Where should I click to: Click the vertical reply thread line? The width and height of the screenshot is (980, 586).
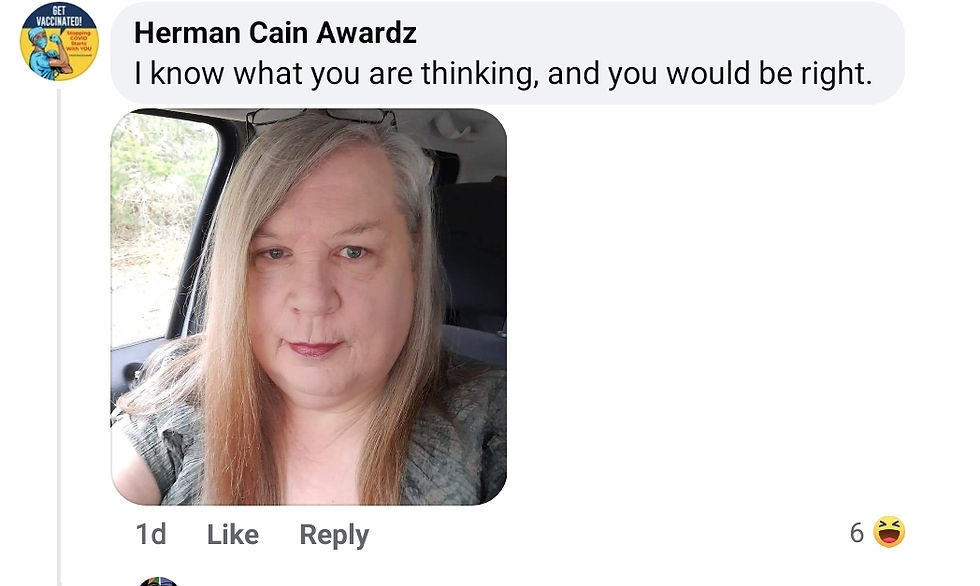tap(59, 337)
